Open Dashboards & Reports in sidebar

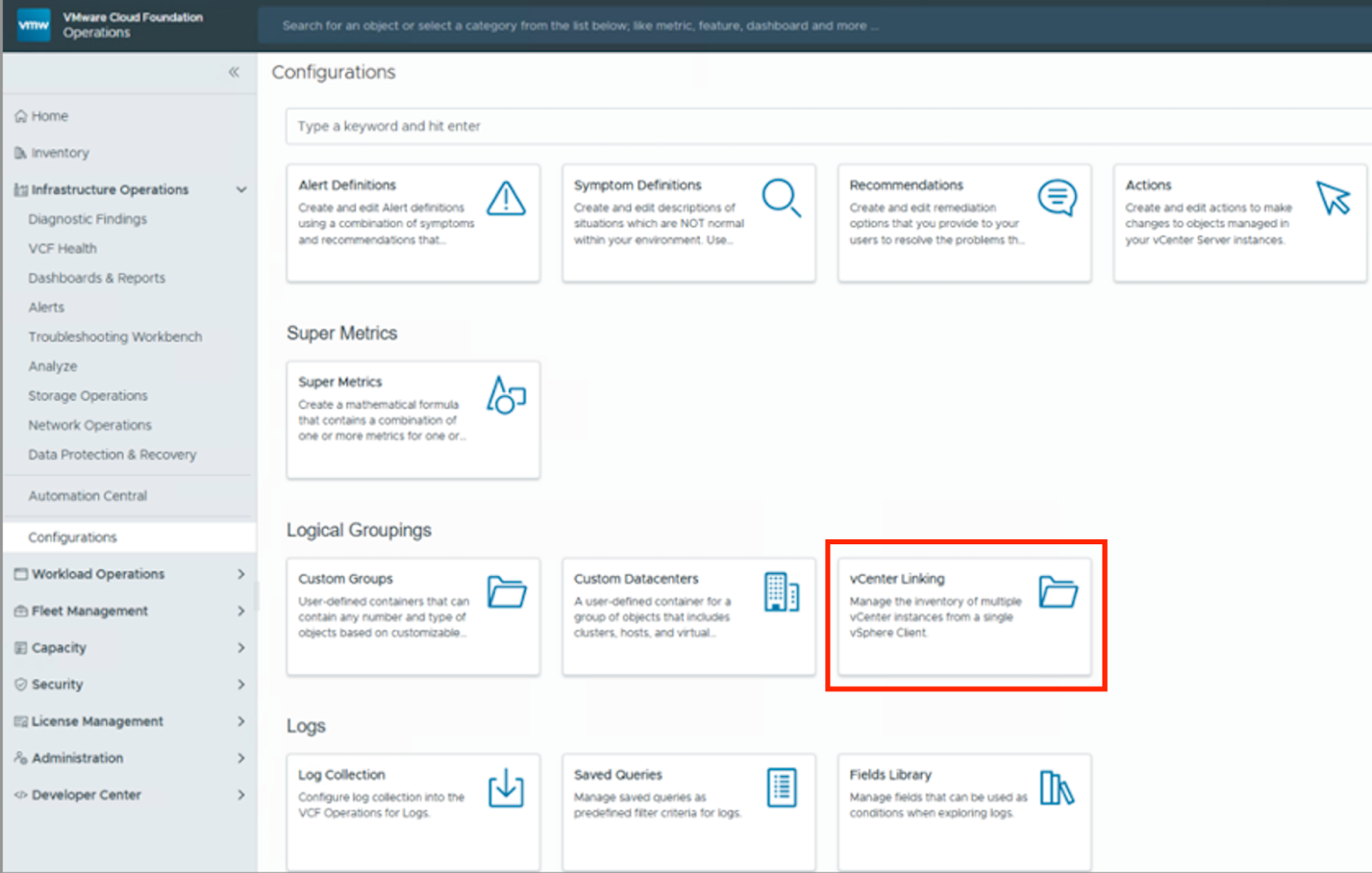pyautogui.click(x=97, y=278)
